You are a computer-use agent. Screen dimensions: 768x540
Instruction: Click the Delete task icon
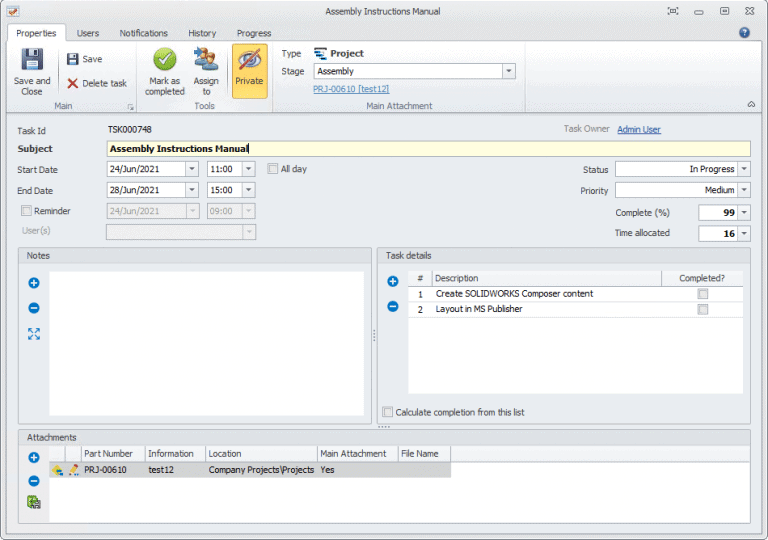pyautogui.click(x=73, y=83)
